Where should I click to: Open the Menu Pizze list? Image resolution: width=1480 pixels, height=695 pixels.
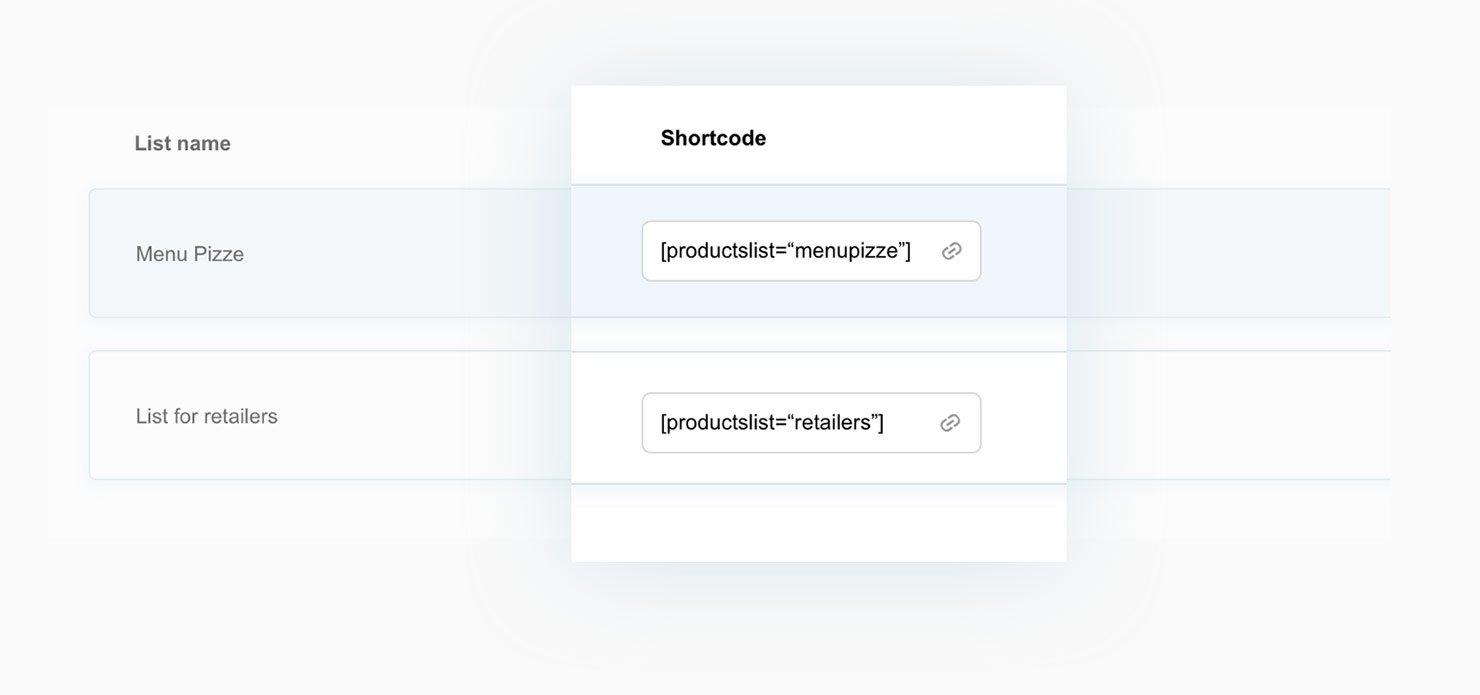coord(190,254)
